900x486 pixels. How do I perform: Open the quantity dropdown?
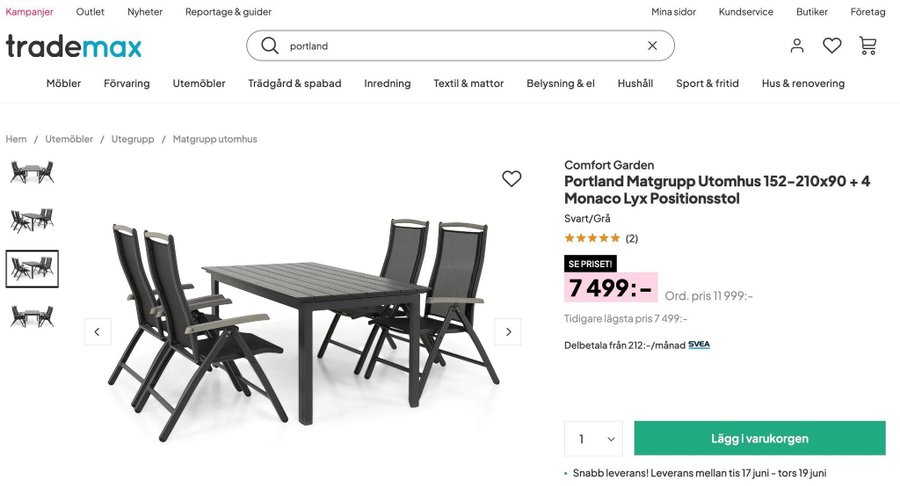coord(593,439)
